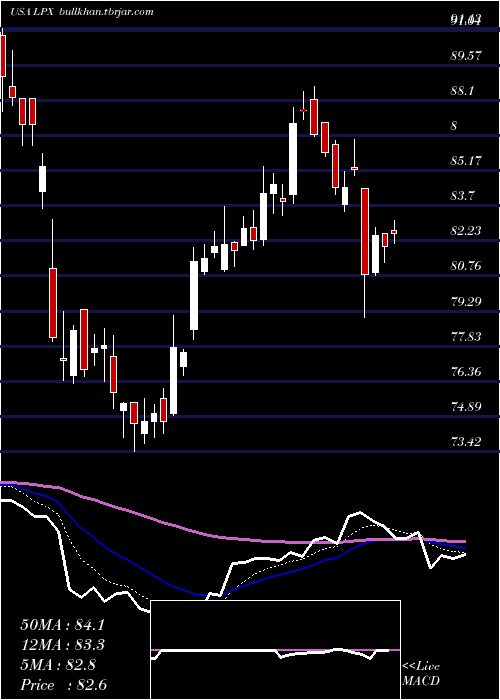500x700 pixels.
Task: Click inside the Live MACD inset panel
Action: pos(275,650)
